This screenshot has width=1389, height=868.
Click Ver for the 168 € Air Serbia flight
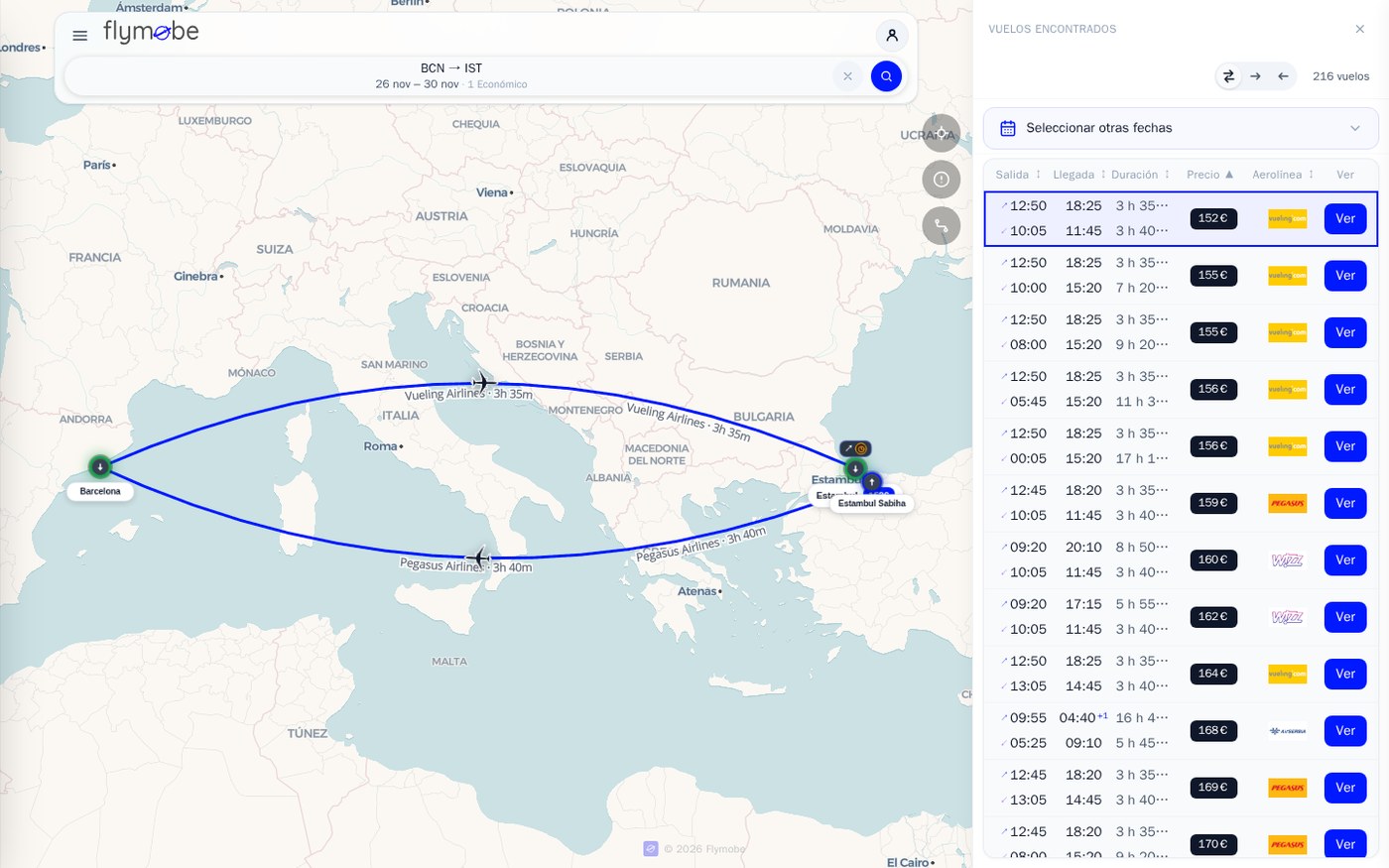pyautogui.click(x=1345, y=731)
